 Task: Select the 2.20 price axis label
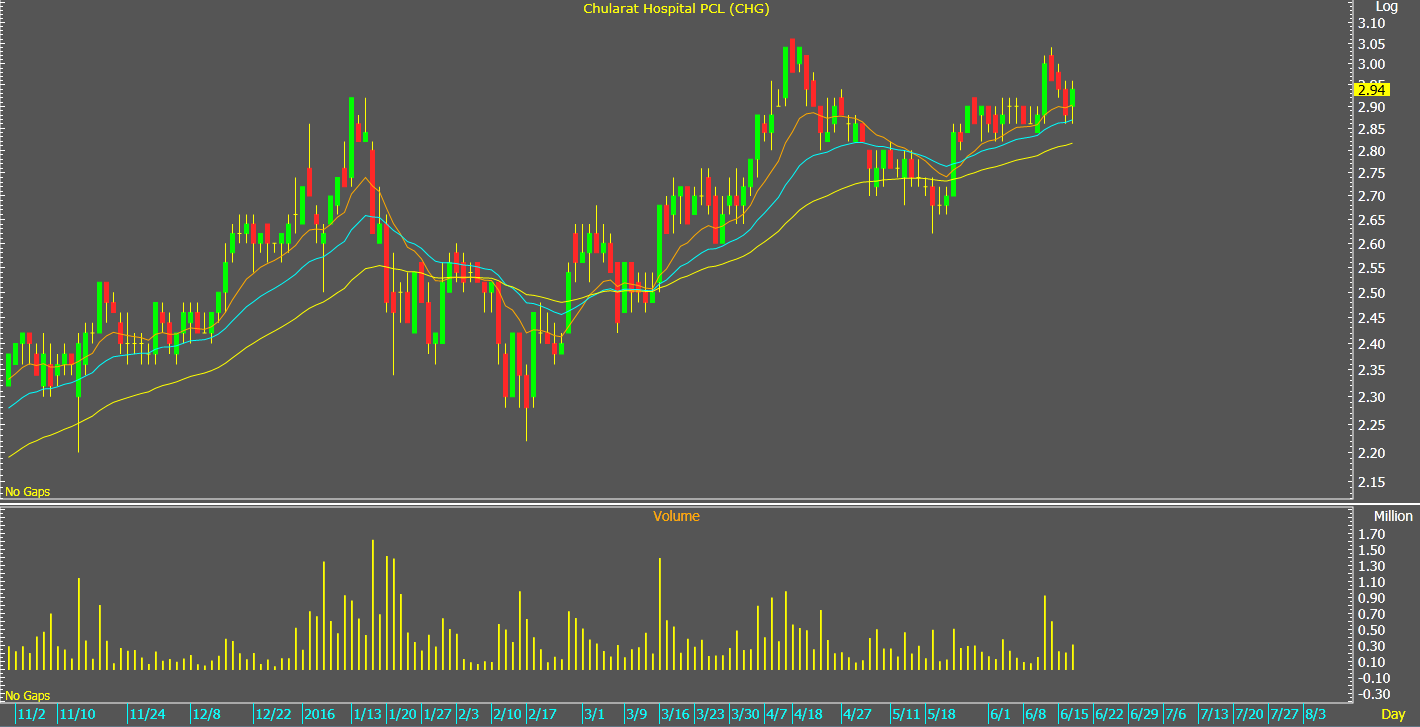(1370, 453)
